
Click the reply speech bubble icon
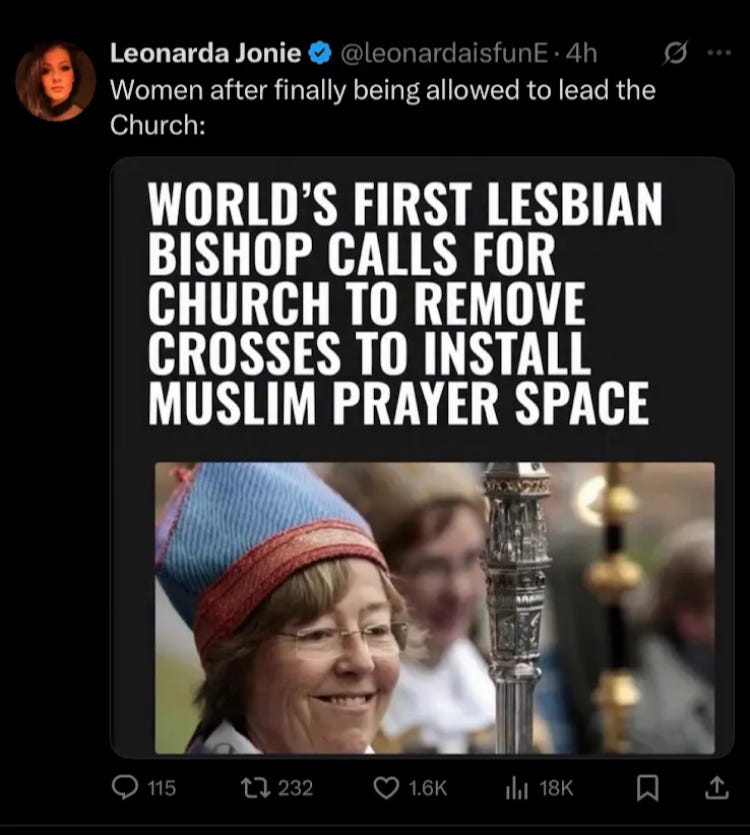coord(124,787)
